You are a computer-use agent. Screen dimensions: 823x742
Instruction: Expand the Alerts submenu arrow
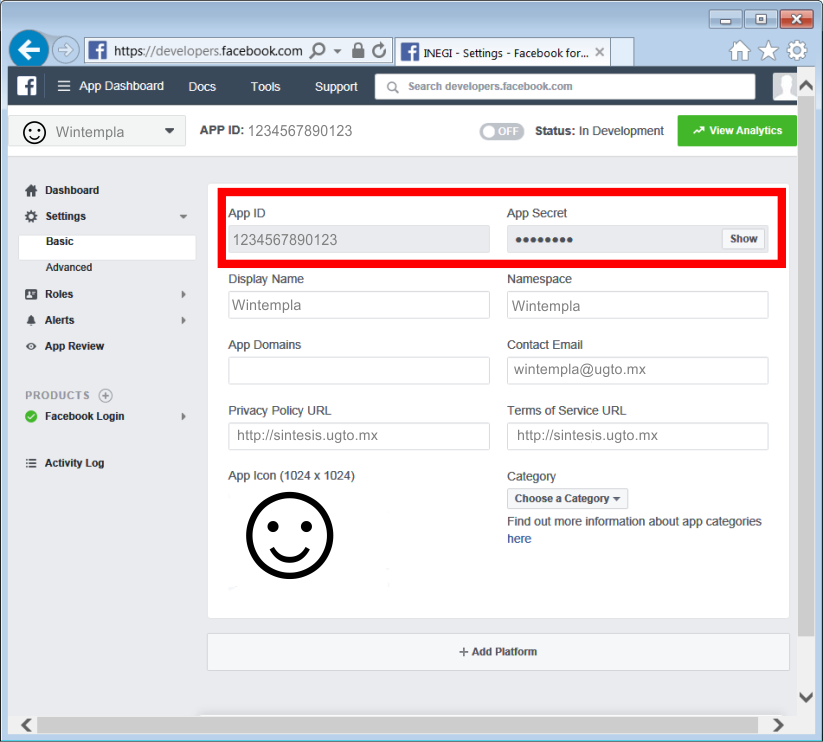click(x=183, y=320)
